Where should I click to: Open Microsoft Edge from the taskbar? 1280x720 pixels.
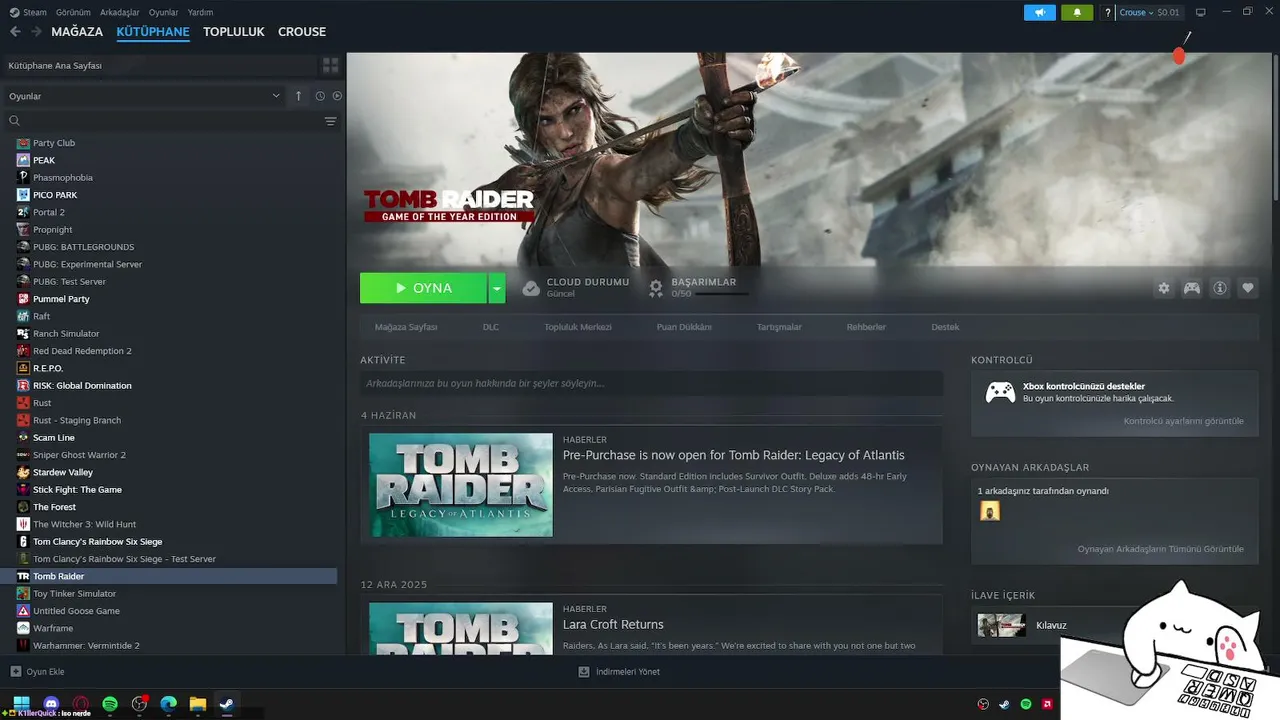[x=169, y=704]
